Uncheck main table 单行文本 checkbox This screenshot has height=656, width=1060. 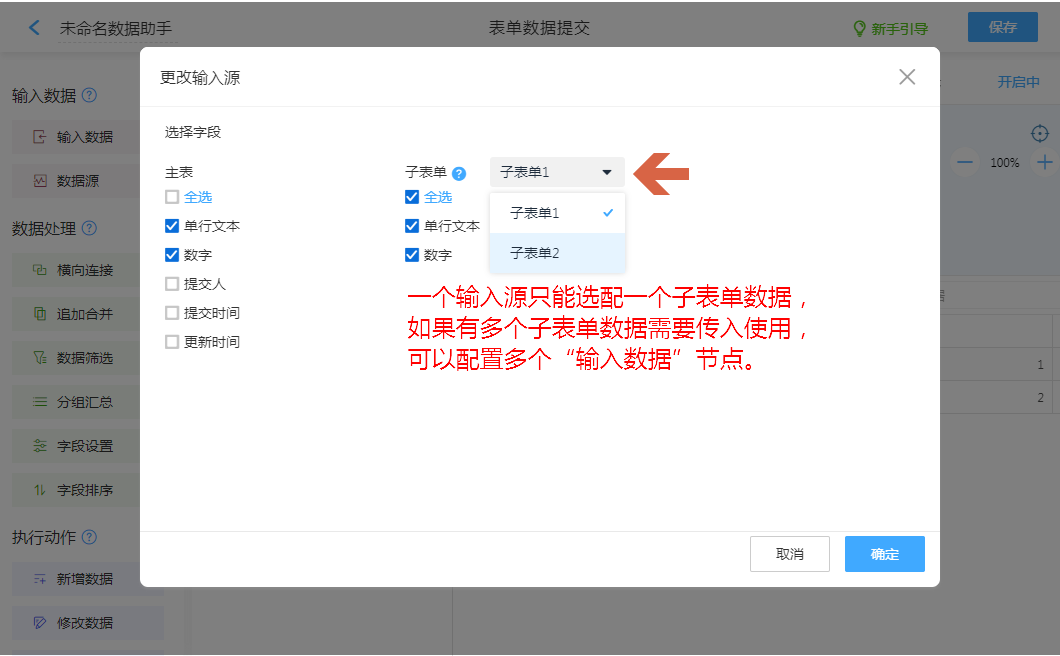coord(172,226)
